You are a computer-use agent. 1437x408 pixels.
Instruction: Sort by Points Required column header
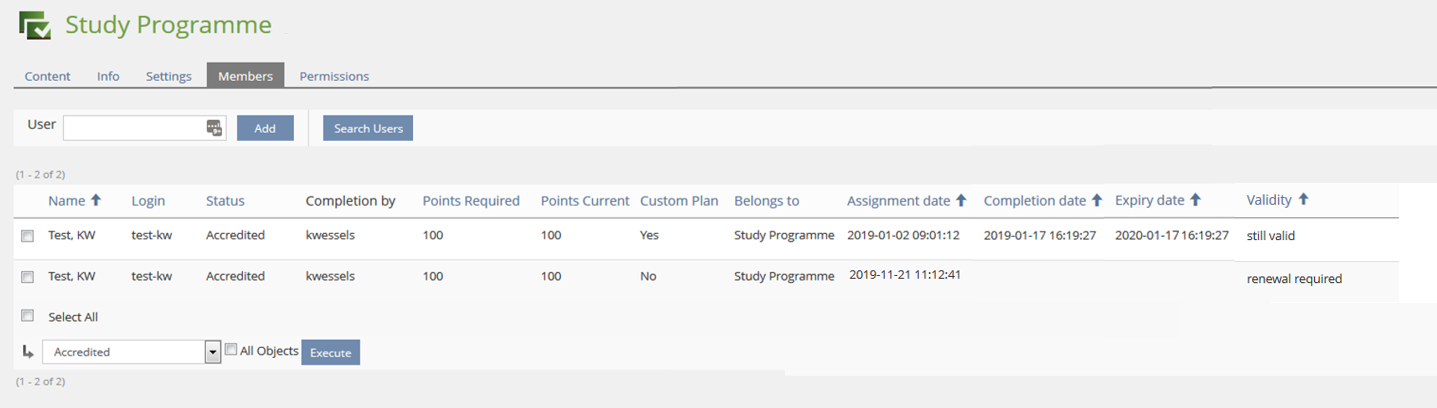tap(471, 201)
